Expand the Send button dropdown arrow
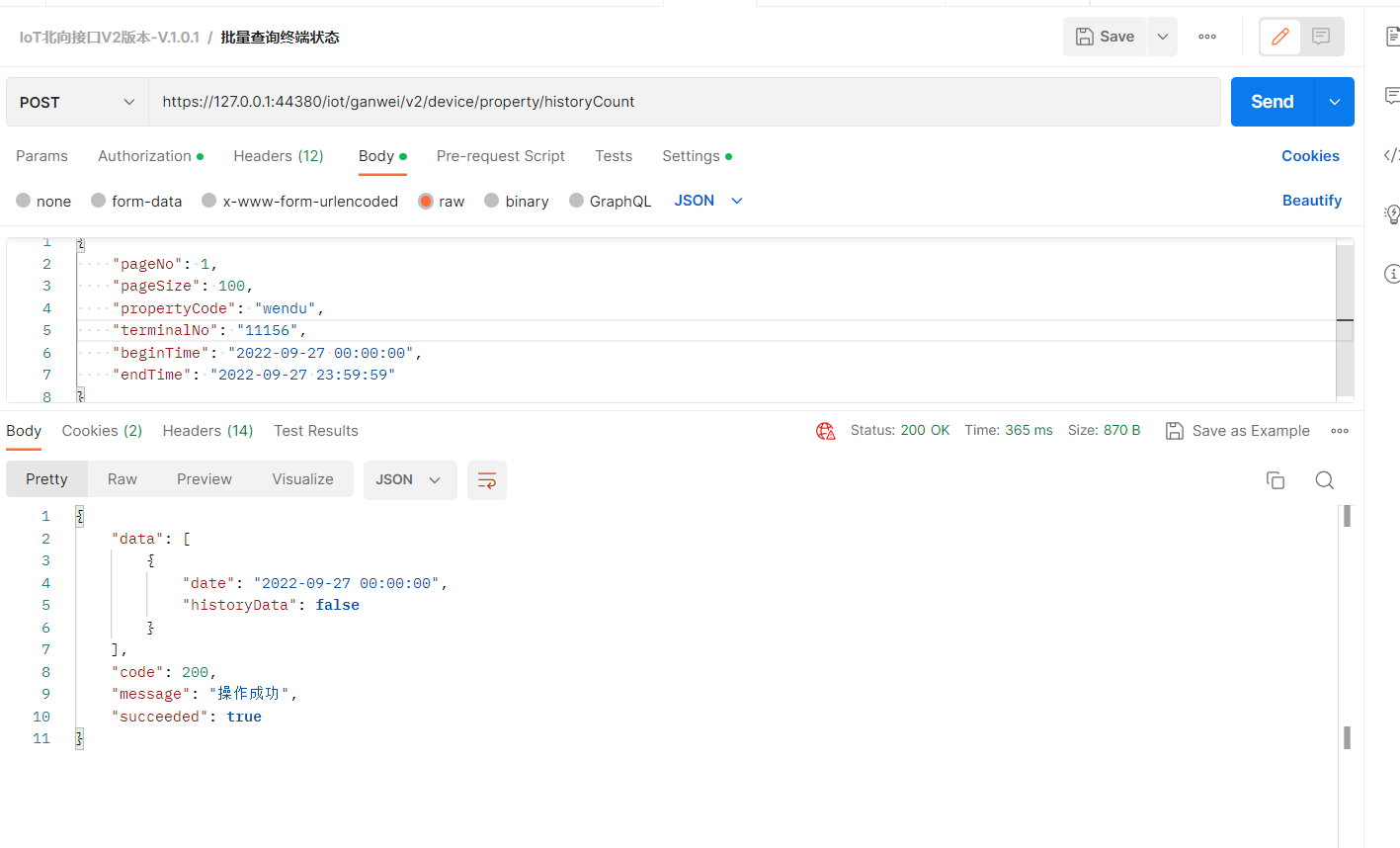1400x848 pixels. pos(1335,102)
